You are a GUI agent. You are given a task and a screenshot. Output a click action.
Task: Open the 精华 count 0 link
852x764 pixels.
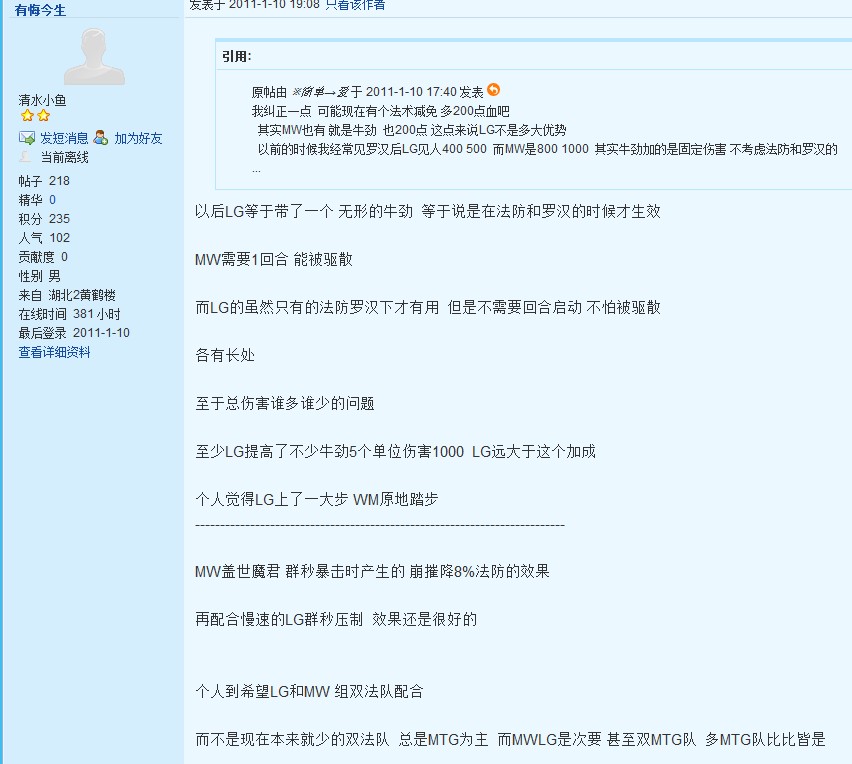point(52,200)
